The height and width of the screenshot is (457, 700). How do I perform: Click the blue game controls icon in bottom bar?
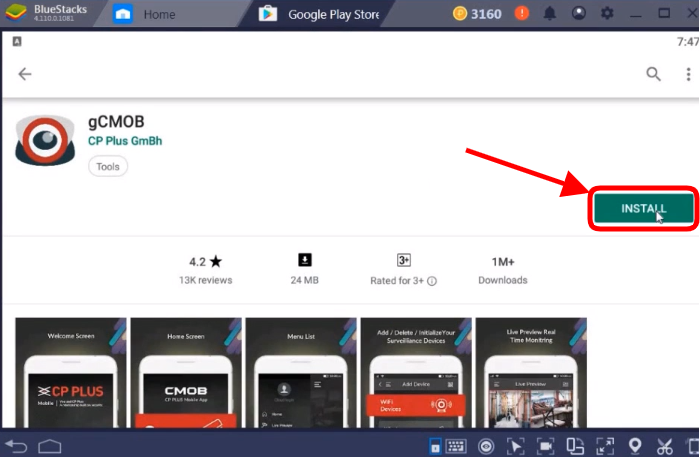tap(435, 446)
